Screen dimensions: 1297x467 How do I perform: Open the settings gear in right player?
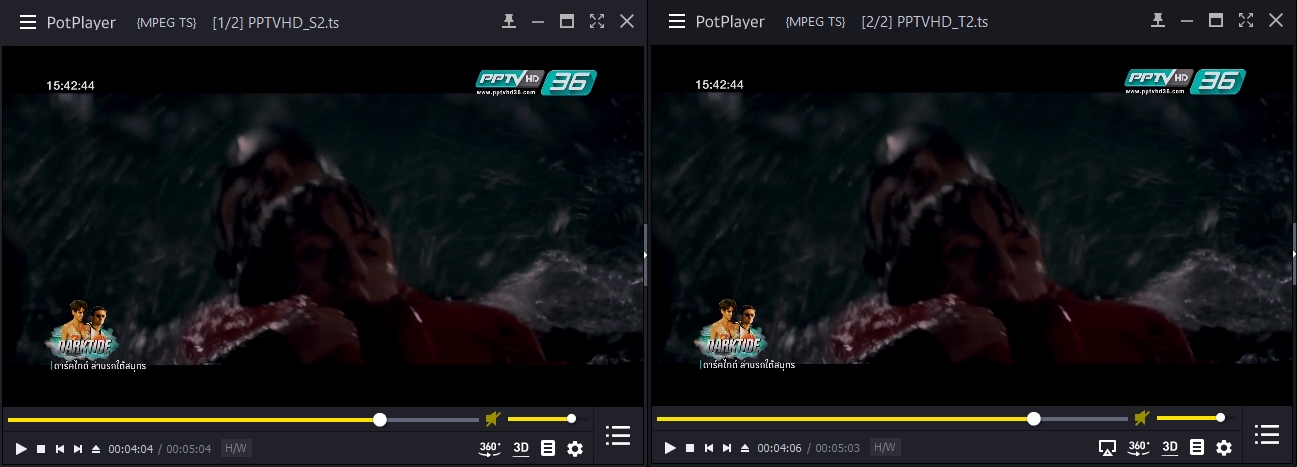click(1224, 449)
